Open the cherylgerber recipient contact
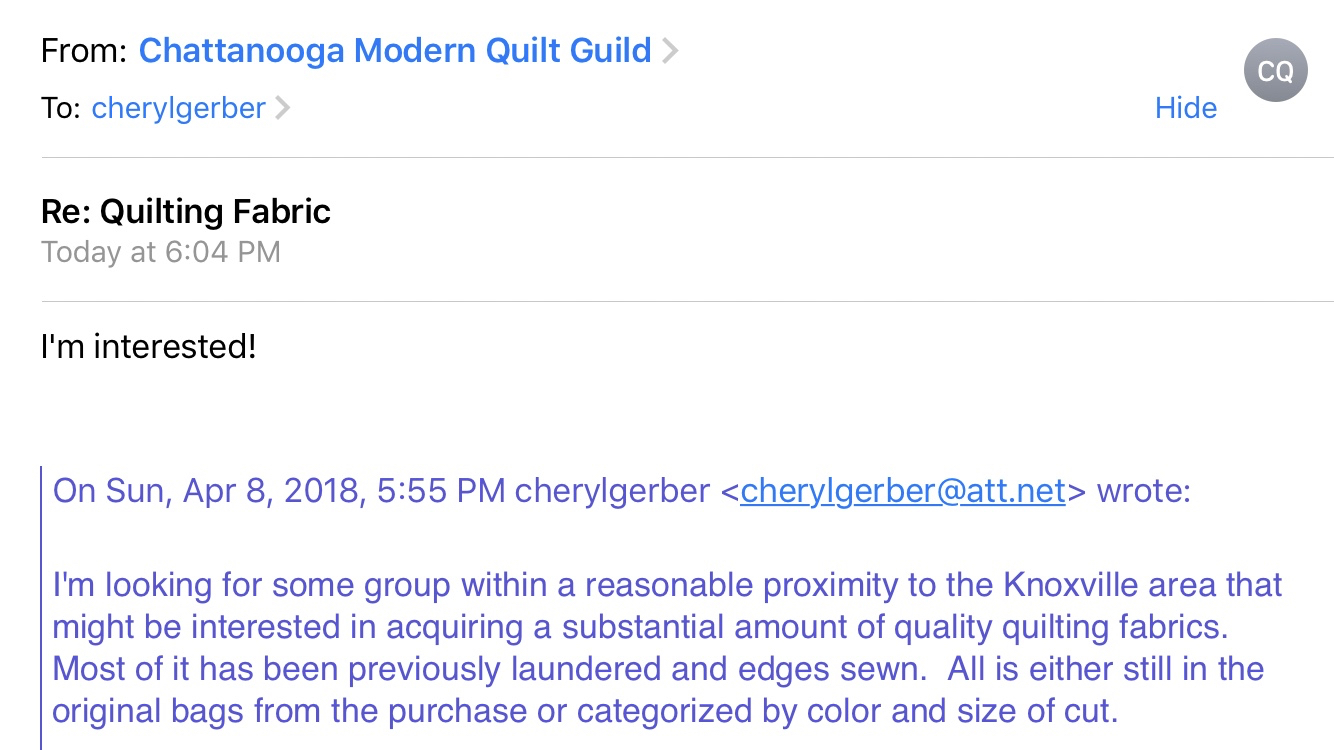 (178, 108)
